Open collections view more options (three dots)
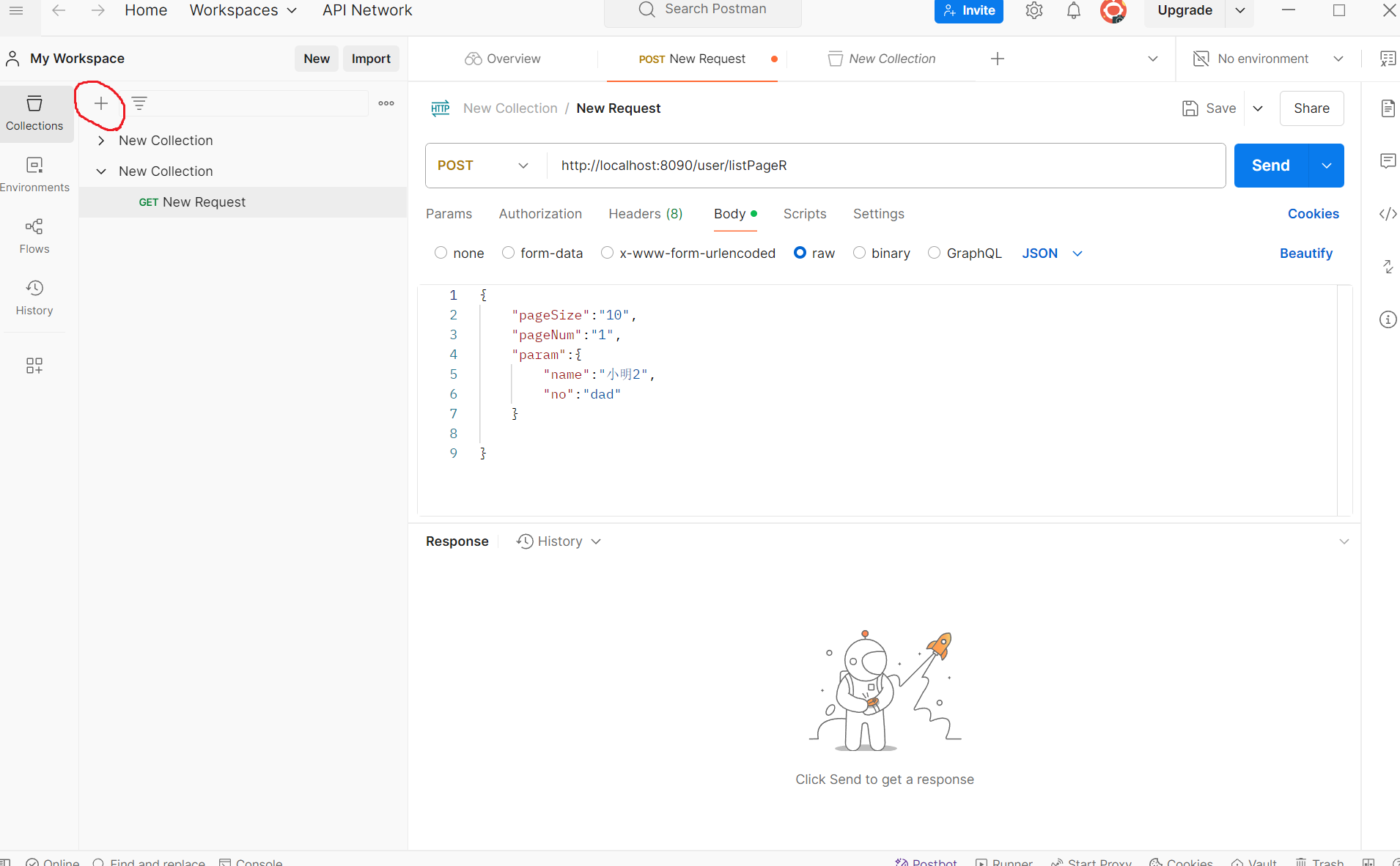 tap(386, 103)
